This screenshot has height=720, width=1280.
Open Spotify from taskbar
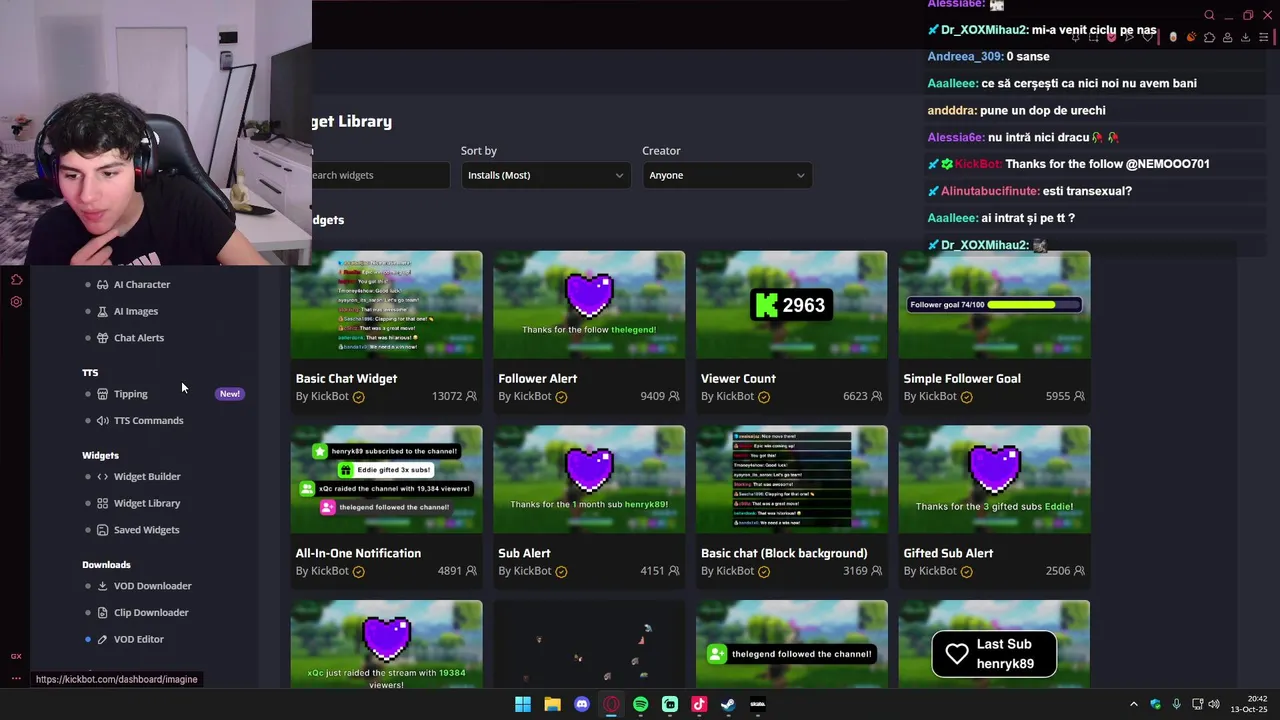640,704
